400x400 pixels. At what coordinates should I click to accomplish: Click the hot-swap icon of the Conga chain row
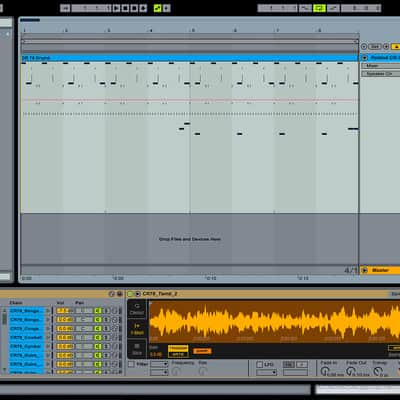114,329
